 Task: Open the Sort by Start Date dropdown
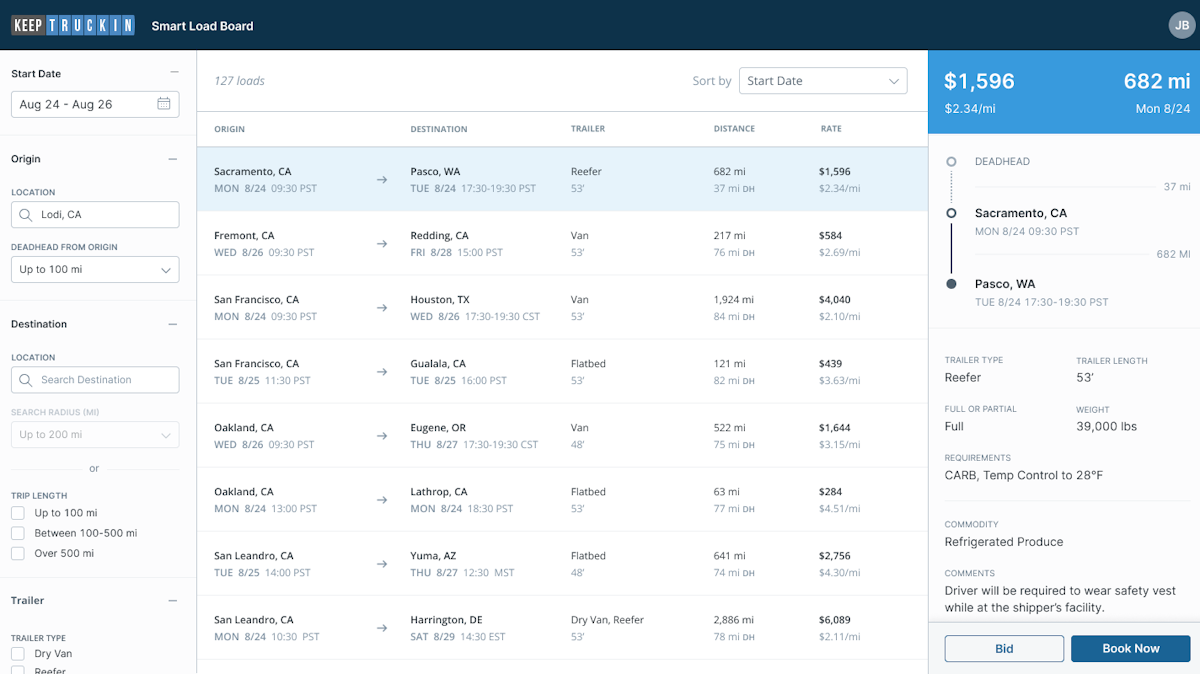[822, 81]
